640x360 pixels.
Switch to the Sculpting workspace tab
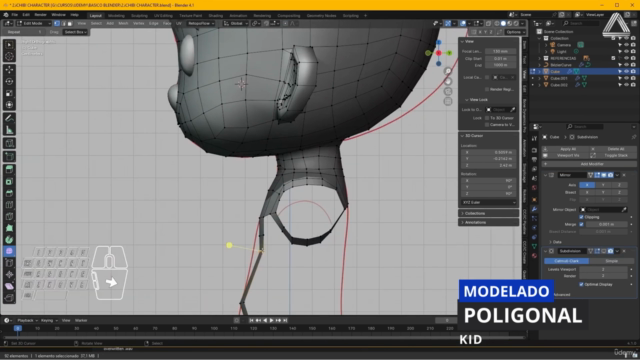tap(139, 16)
